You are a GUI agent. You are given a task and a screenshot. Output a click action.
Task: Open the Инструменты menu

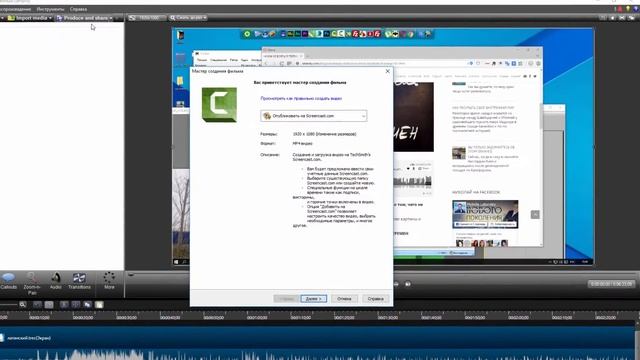(x=50, y=9)
